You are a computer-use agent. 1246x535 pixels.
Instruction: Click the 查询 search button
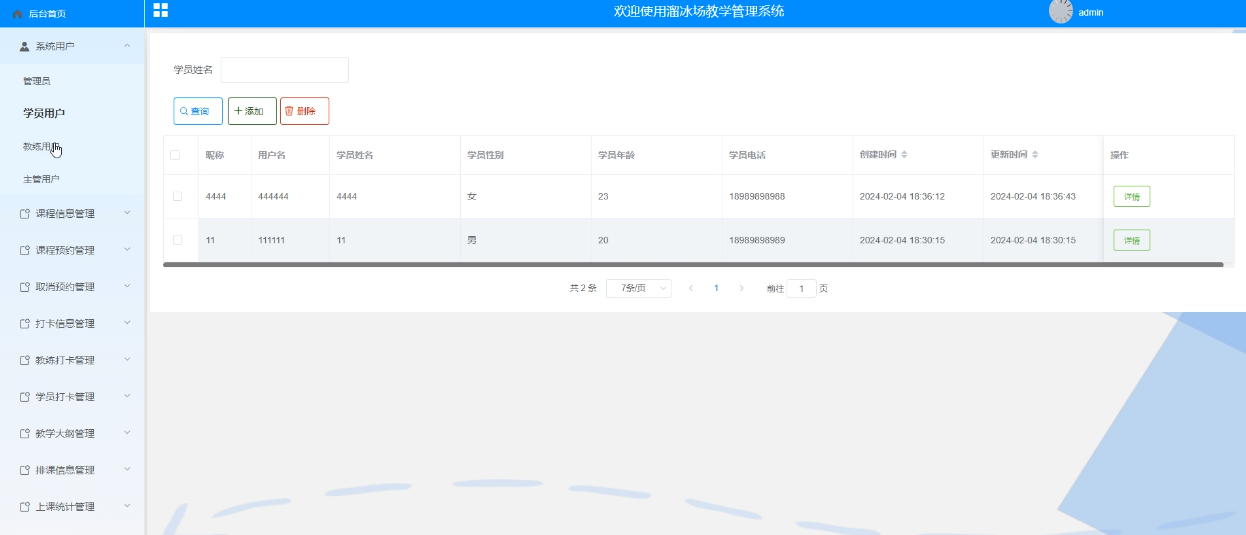tap(198, 111)
